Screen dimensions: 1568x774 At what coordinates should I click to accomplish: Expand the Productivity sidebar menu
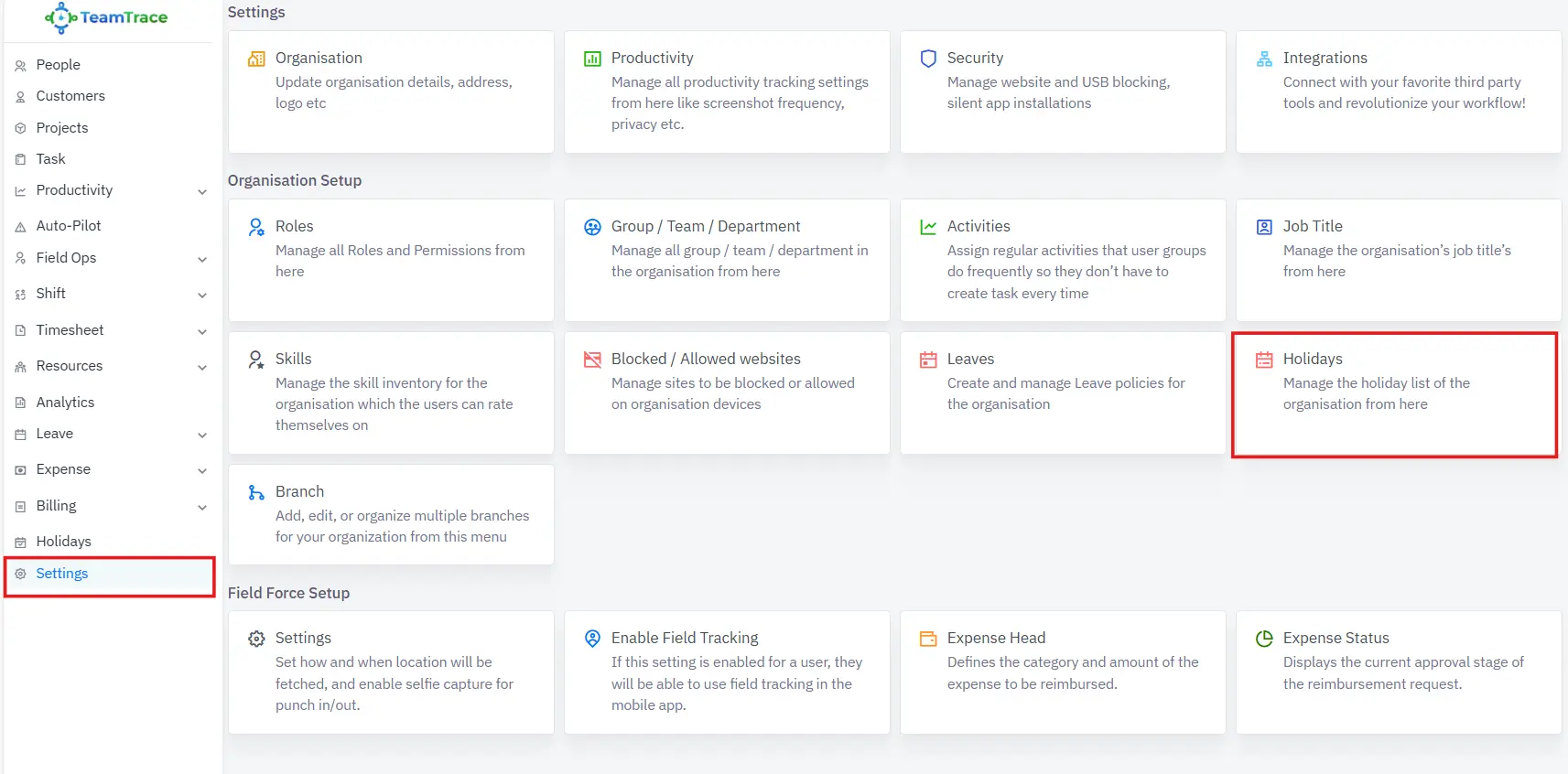coord(202,191)
